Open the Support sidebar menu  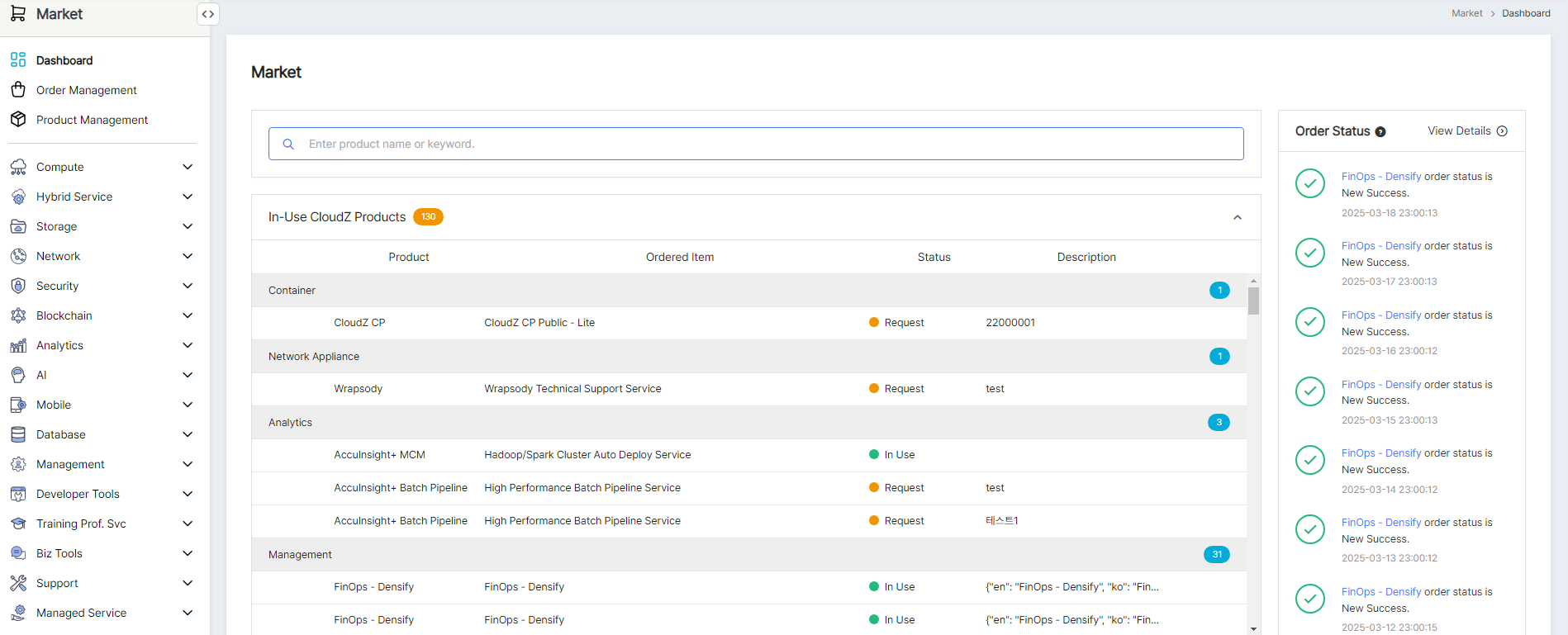click(57, 583)
